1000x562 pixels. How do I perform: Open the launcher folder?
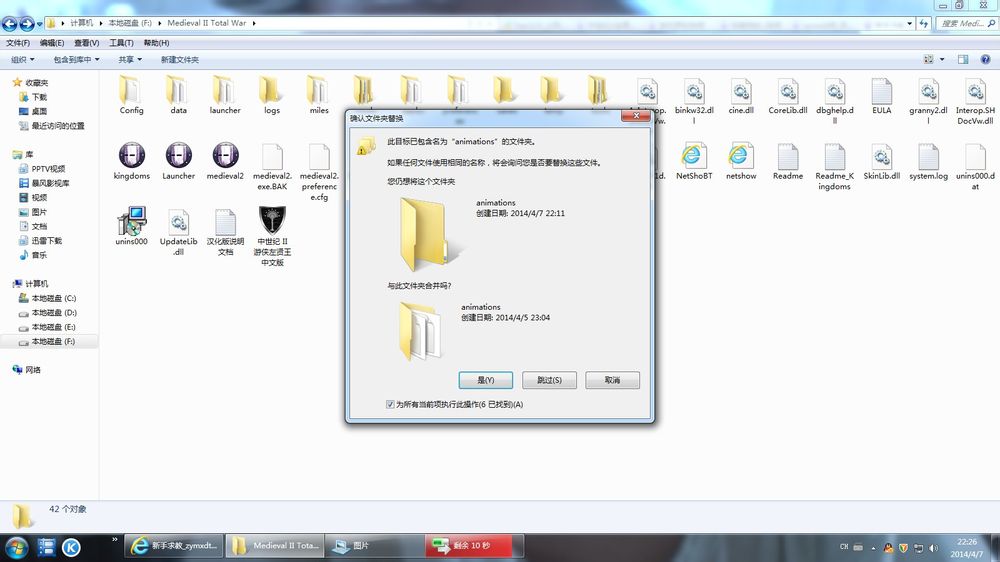(225, 95)
